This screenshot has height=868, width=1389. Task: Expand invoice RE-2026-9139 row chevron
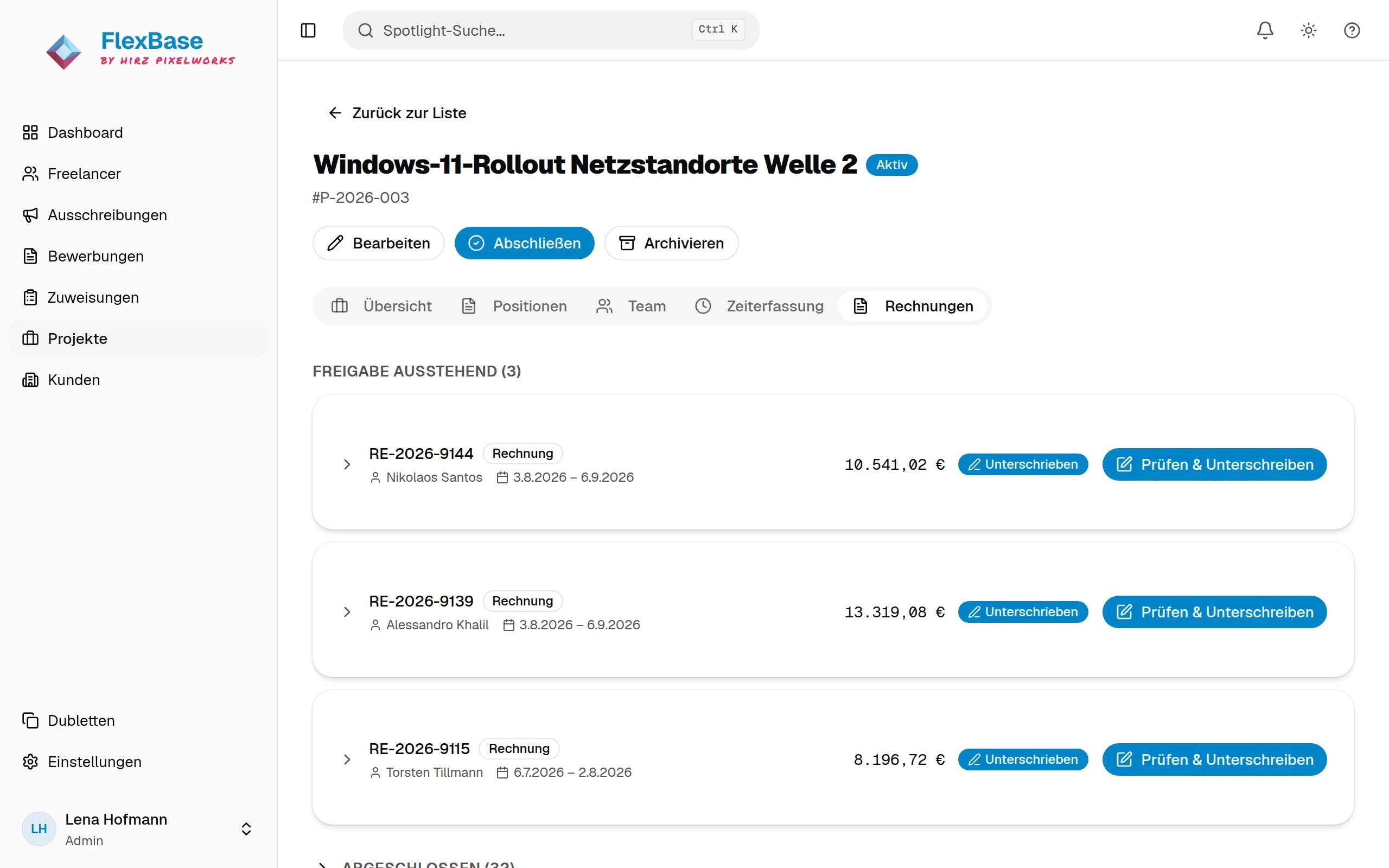coord(347,612)
